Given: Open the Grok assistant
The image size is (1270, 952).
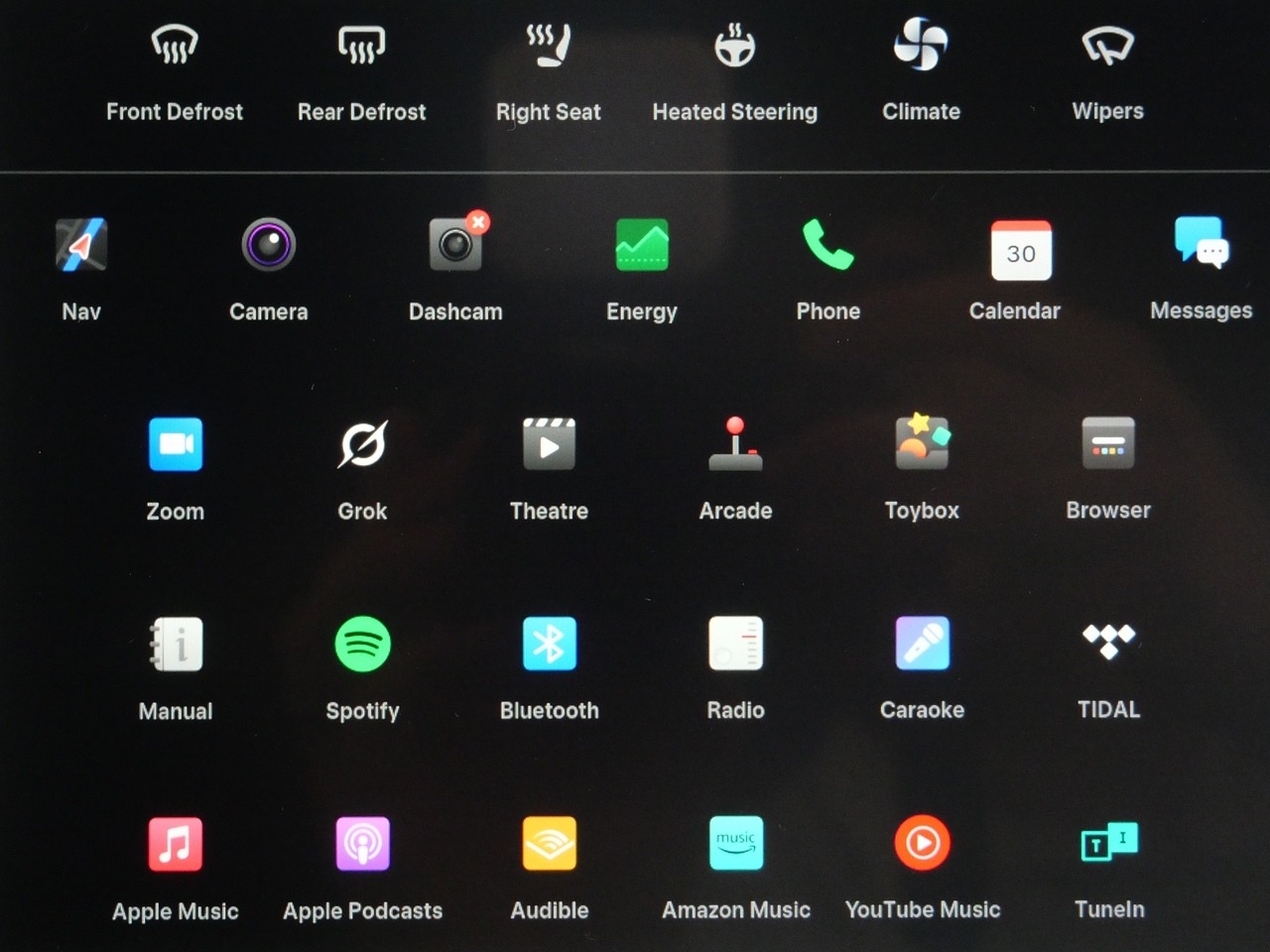Looking at the screenshot, I should (x=362, y=444).
